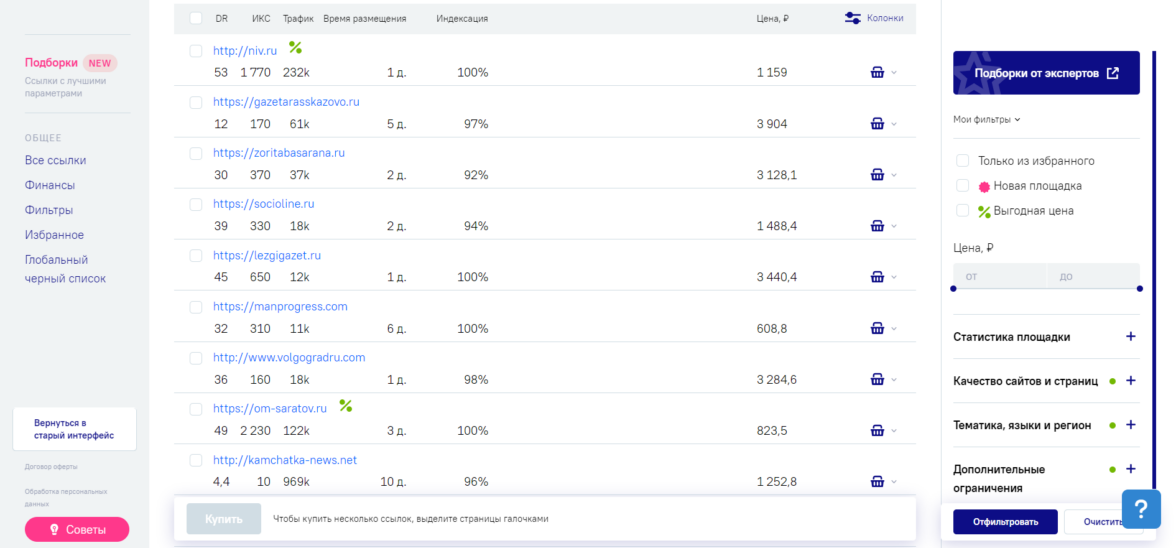The height and width of the screenshot is (548, 1176).
Task: Click the minimum price от input field
Action: pyautogui.click(x=999, y=276)
